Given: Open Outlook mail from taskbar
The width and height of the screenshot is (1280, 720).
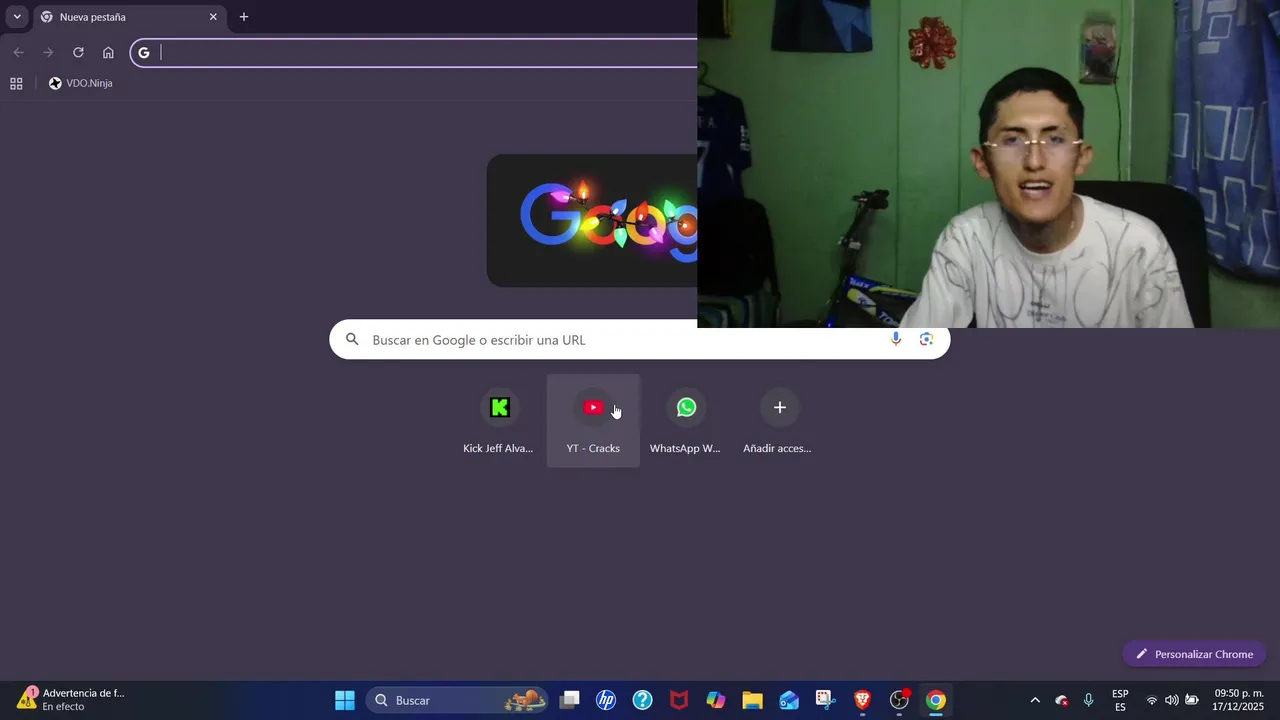Looking at the screenshot, I should (x=789, y=700).
